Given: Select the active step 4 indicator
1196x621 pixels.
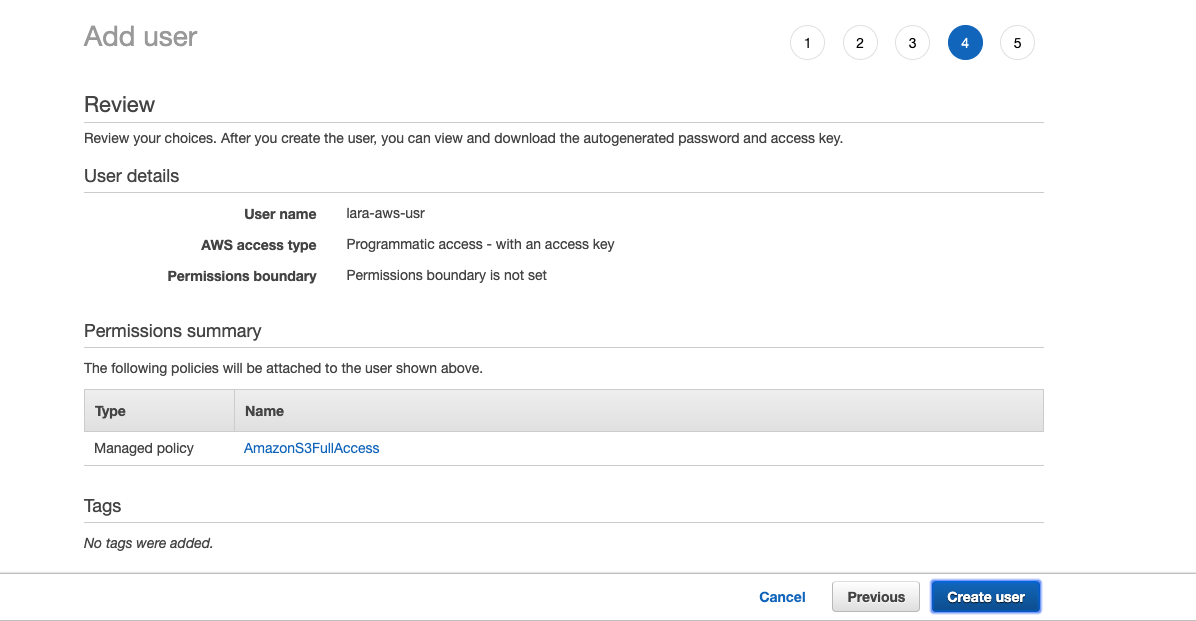Looking at the screenshot, I should (965, 43).
